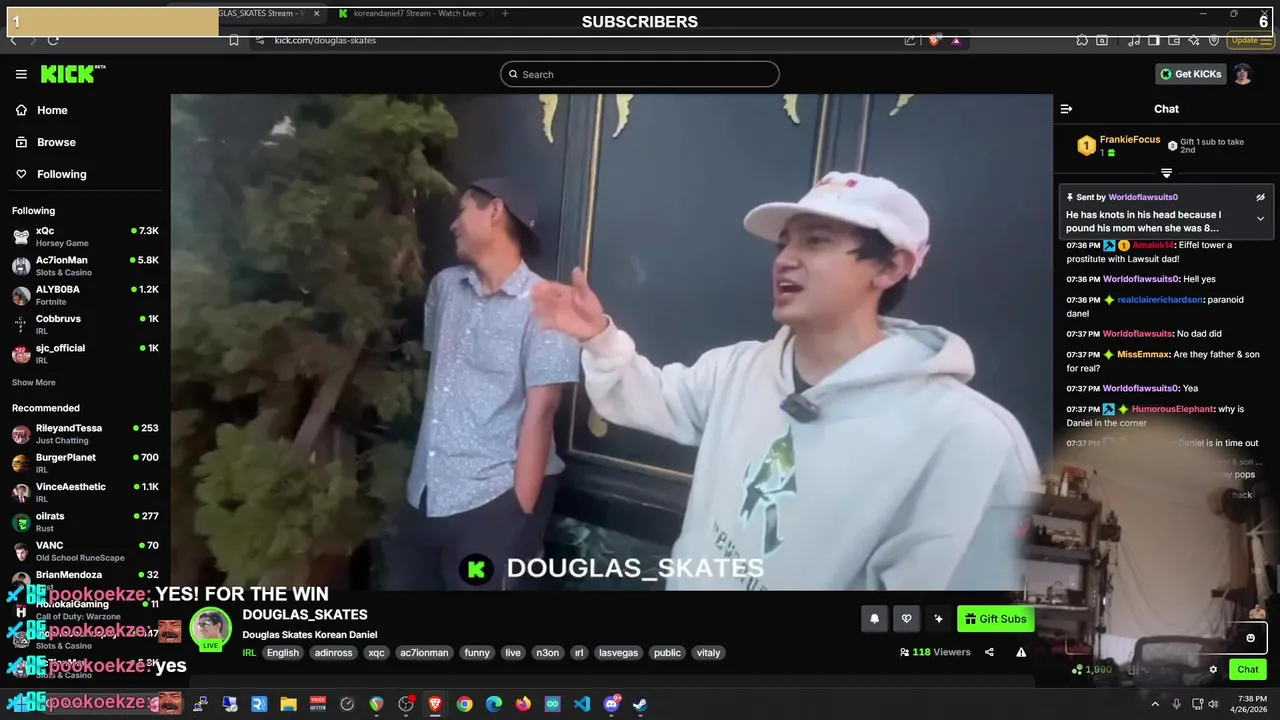Open Cobbruvs channel in Following
Screen dimensions: 1280x720
tap(85, 324)
